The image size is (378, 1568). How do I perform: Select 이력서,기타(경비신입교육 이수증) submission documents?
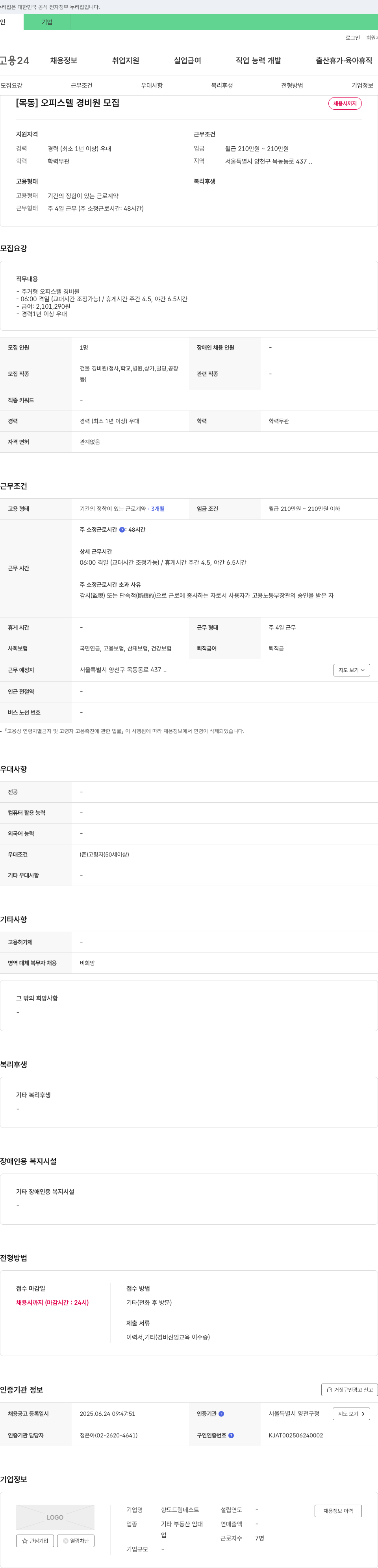pos(168,1337)
